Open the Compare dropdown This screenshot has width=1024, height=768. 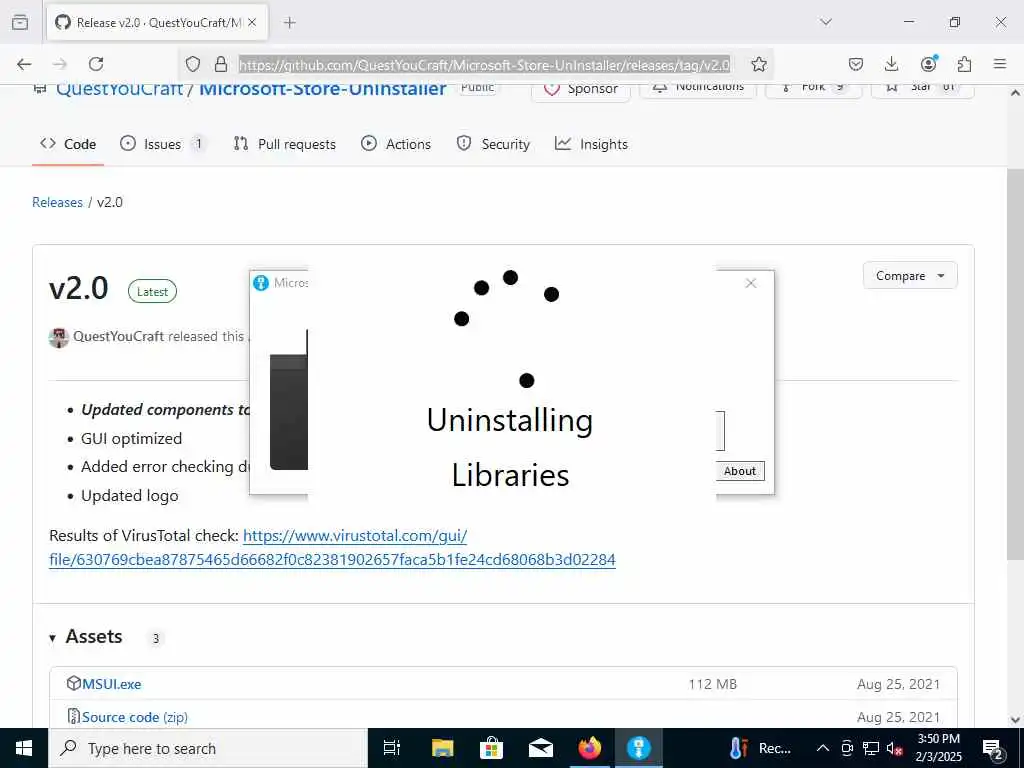pos(910,276)
